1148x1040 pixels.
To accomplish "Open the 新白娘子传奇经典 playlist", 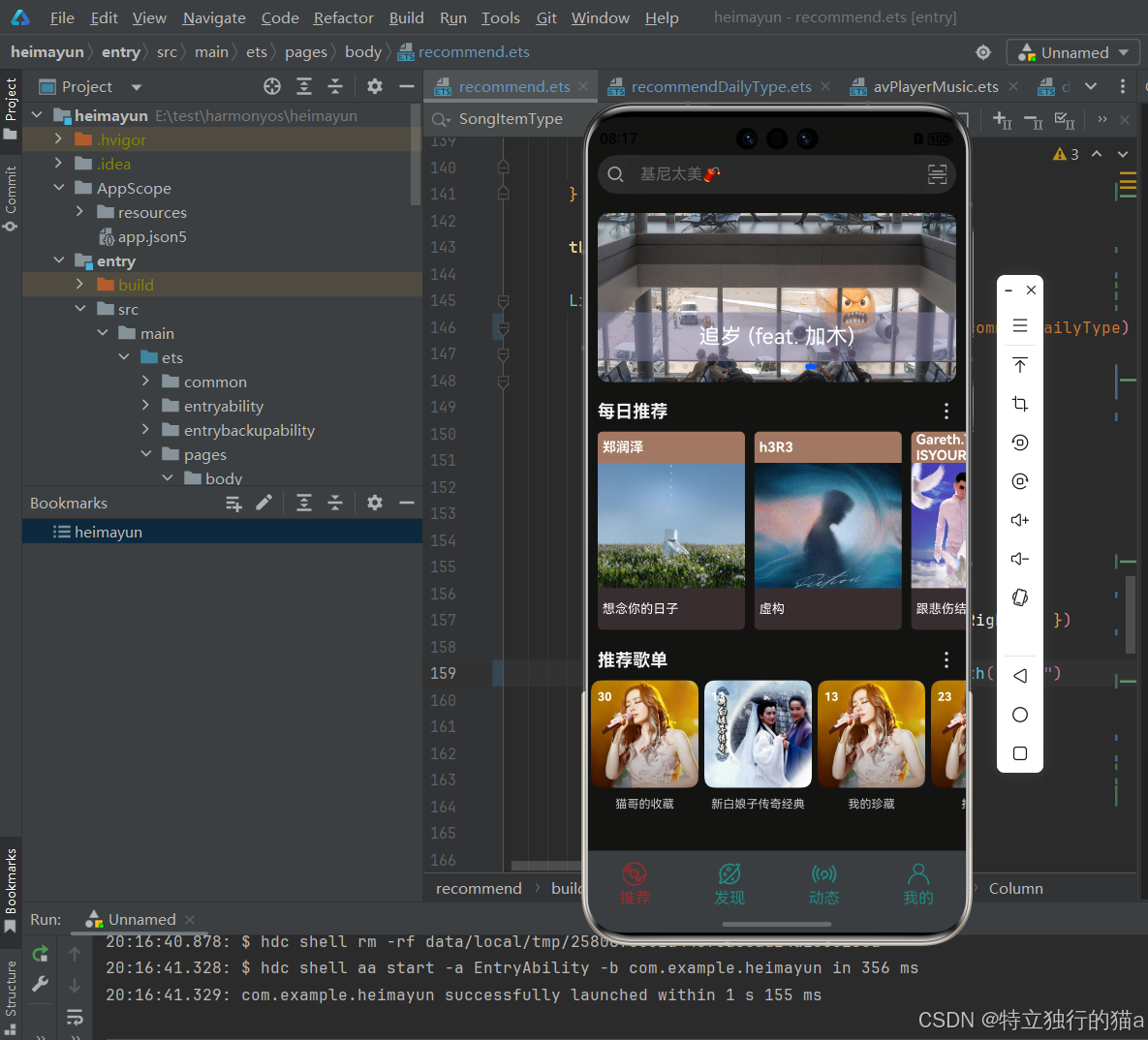I will (758, 747).
